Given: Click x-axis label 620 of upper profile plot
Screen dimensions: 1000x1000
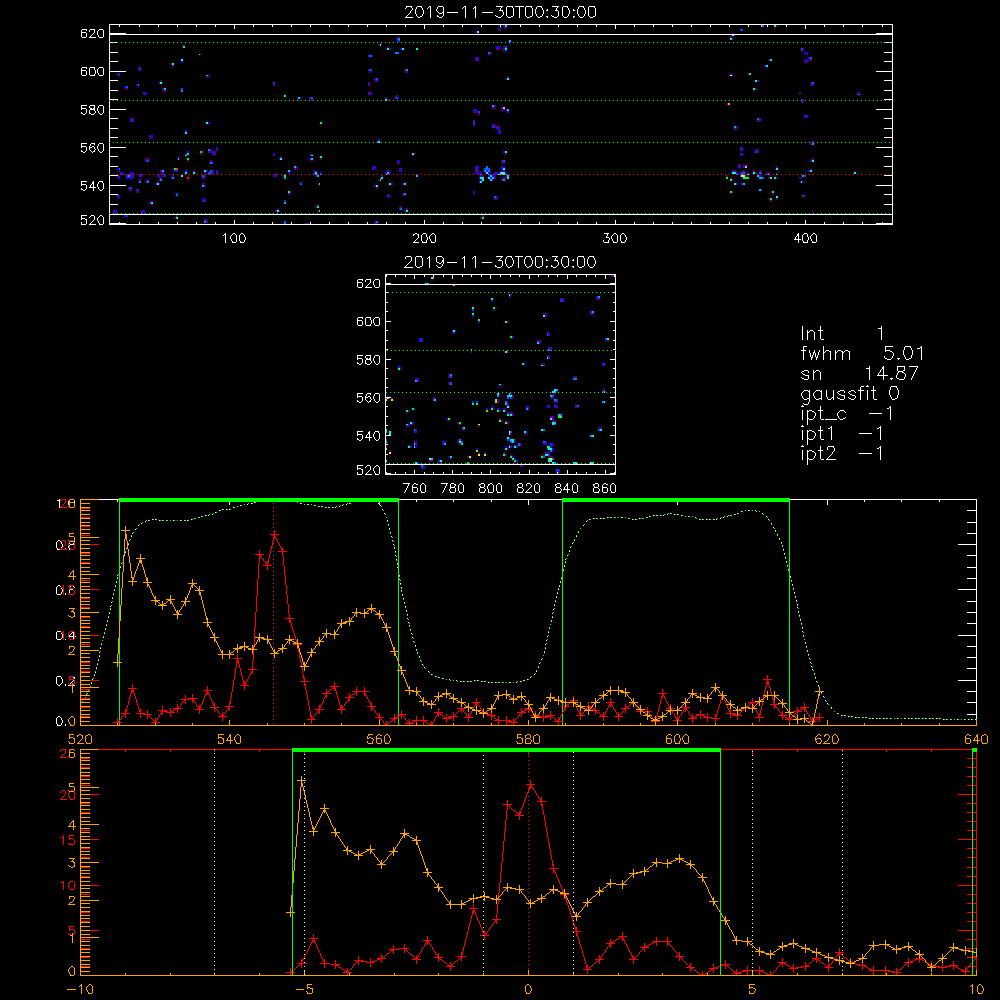Looking at the screenshot, I should pyautogui.click(x=827, y=739).
